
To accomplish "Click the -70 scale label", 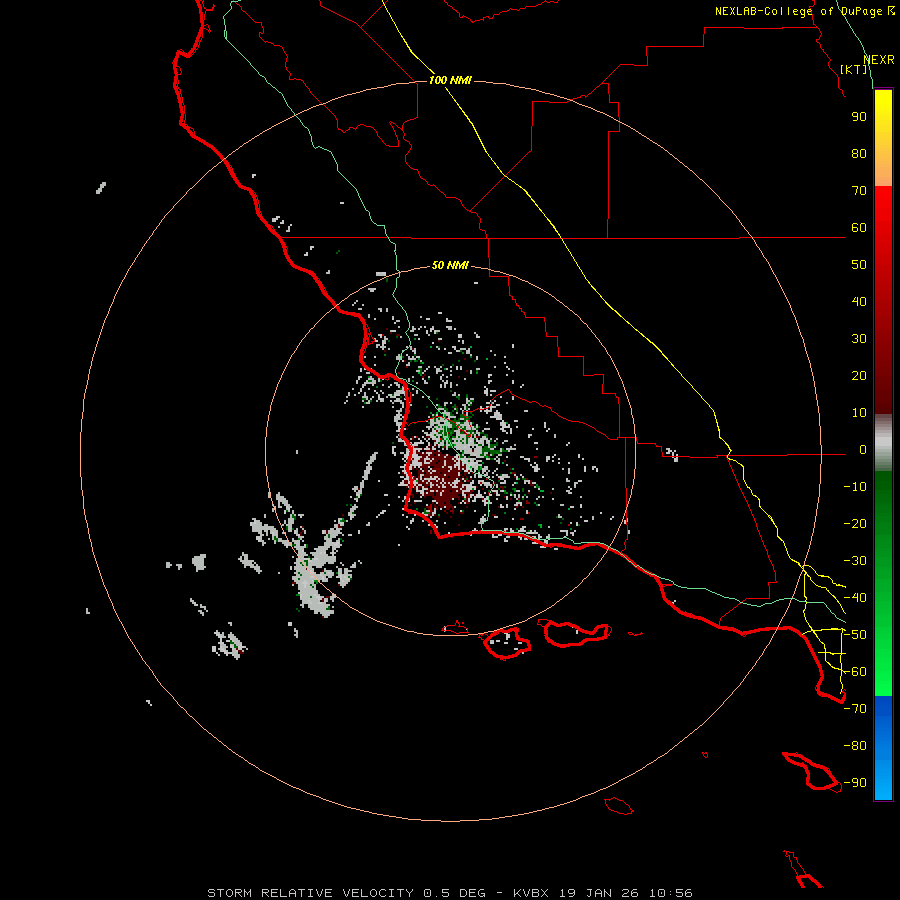I will [x=855, y=709].
